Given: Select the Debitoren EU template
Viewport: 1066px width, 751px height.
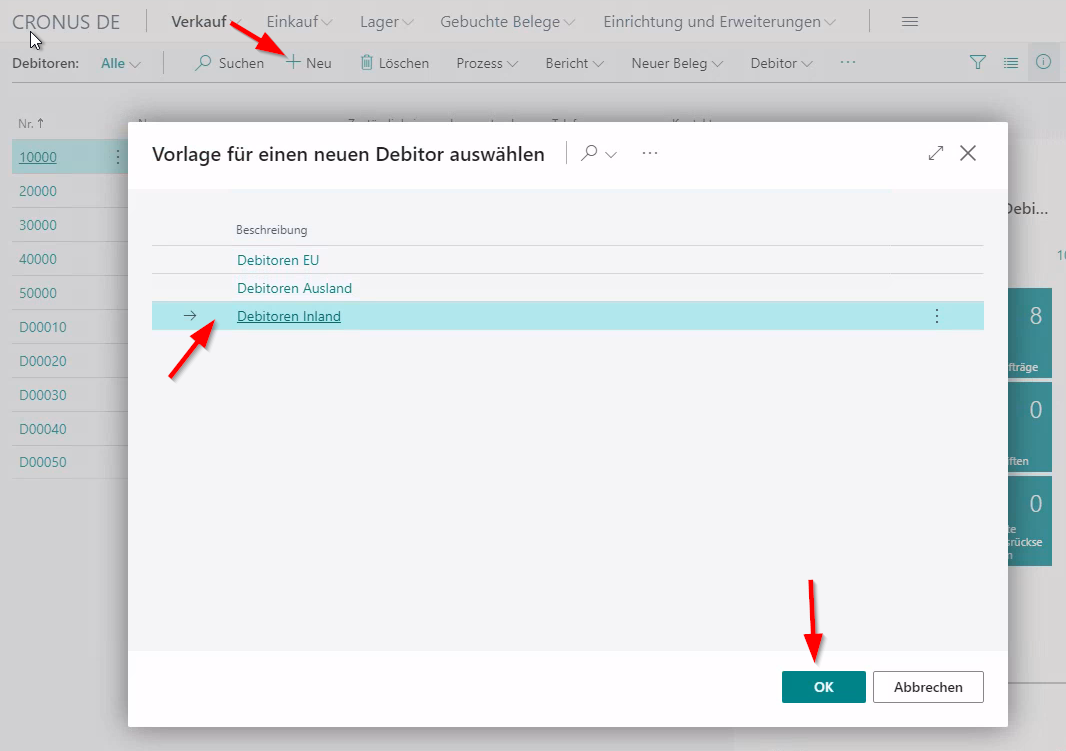Looking at the screenshot, I should 278,260.
